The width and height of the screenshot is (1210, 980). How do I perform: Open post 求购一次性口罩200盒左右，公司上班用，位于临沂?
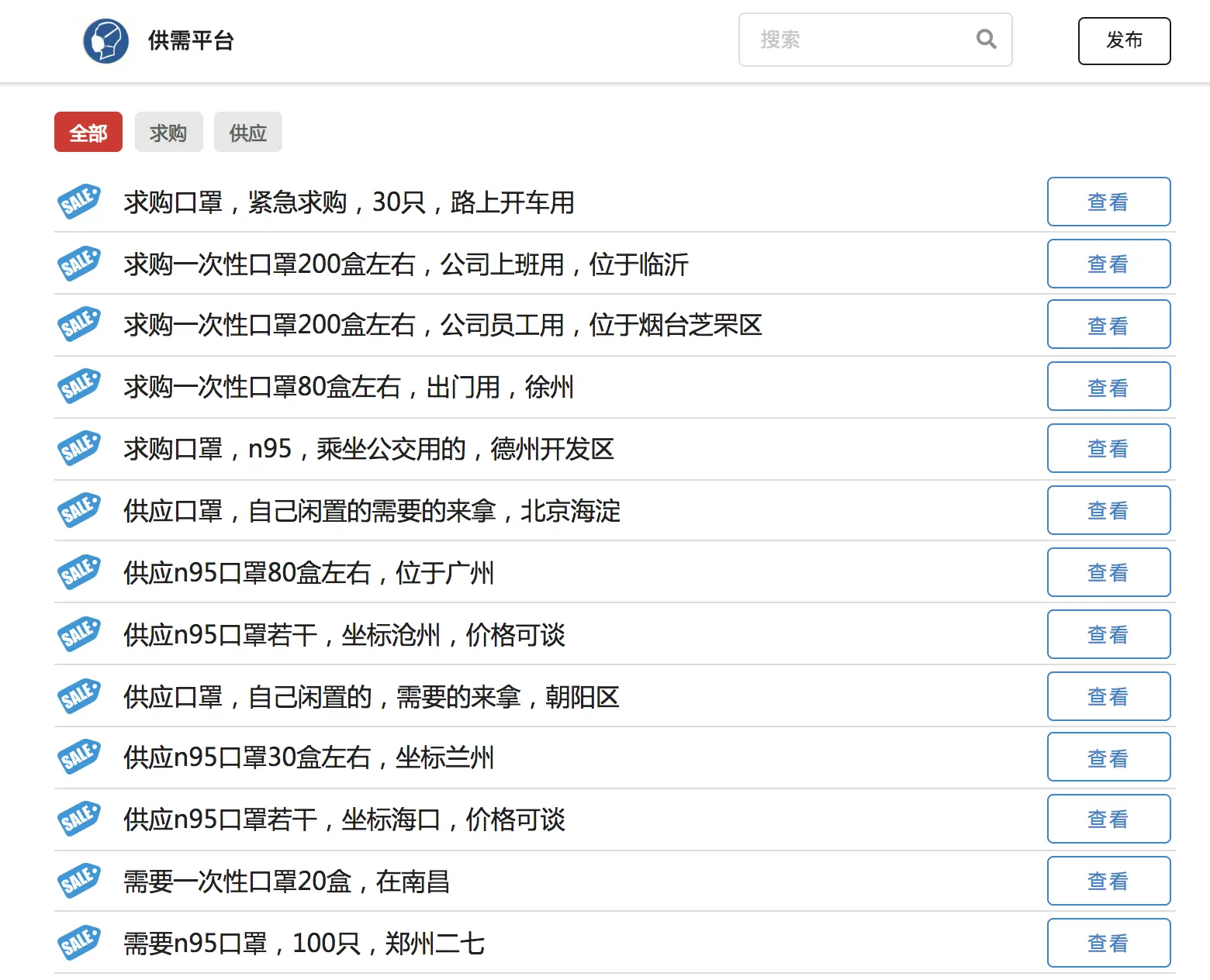click(406, 264)
